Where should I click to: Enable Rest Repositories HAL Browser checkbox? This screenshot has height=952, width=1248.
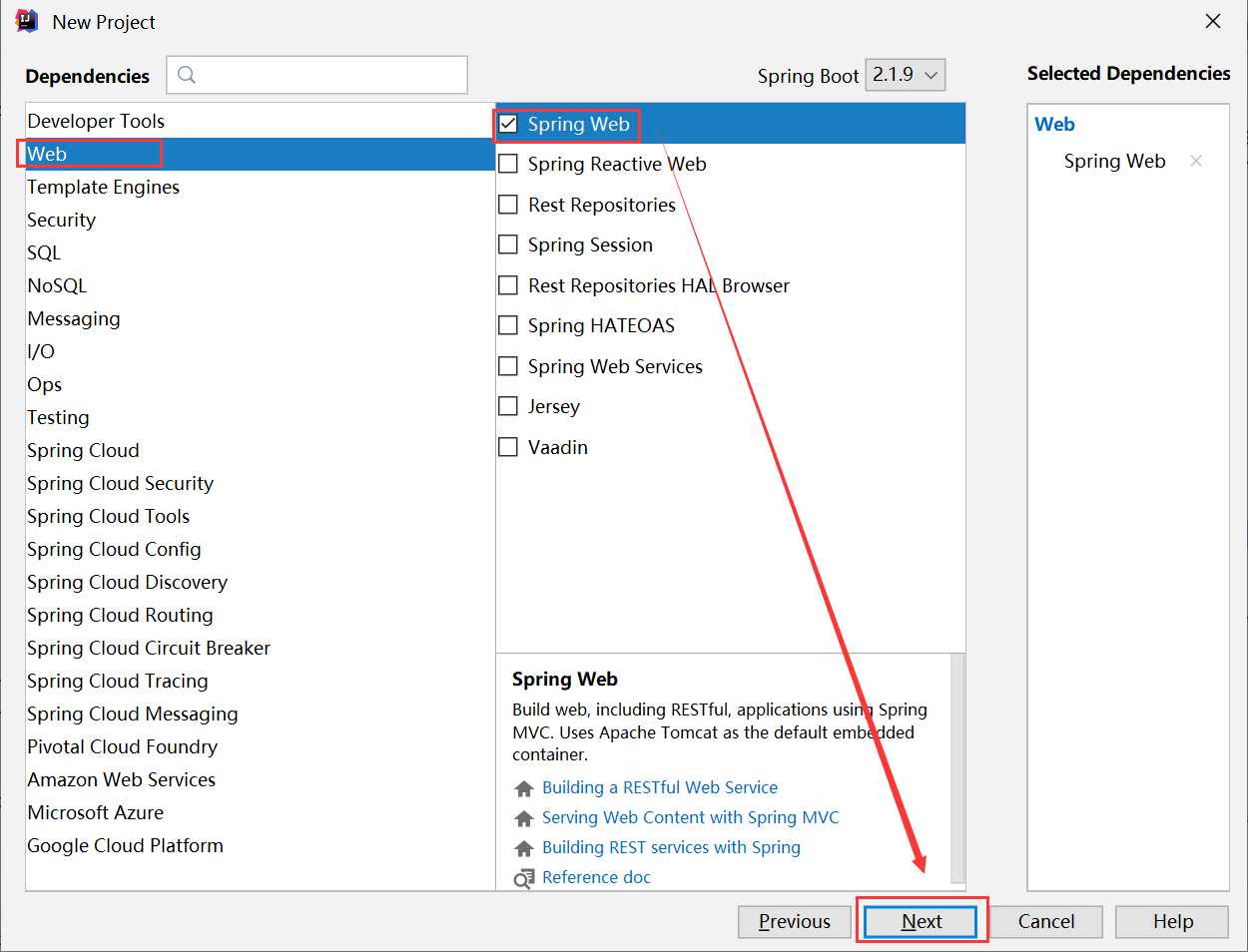508,285
